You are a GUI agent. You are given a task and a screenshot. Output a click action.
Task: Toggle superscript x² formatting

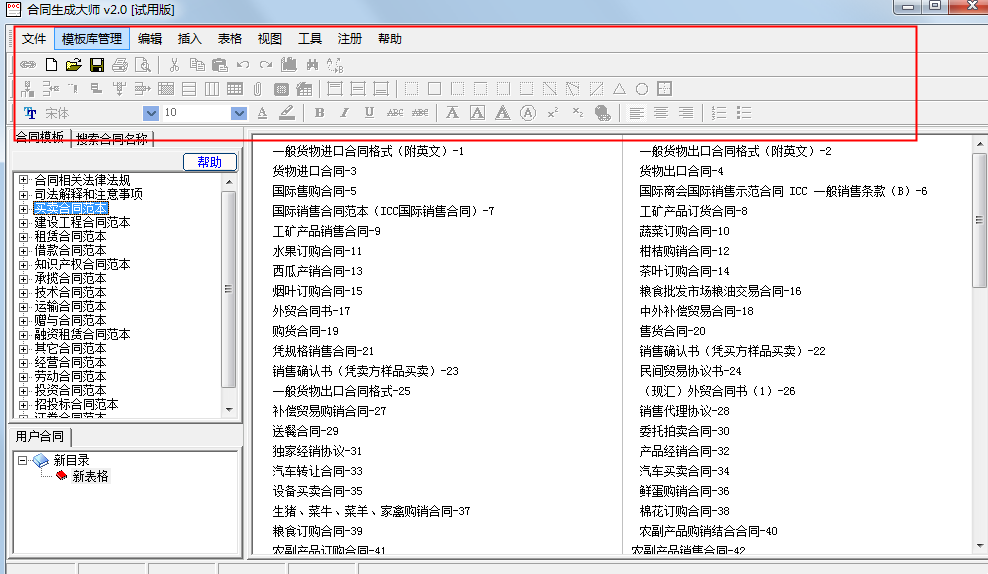tap(553, 113)
